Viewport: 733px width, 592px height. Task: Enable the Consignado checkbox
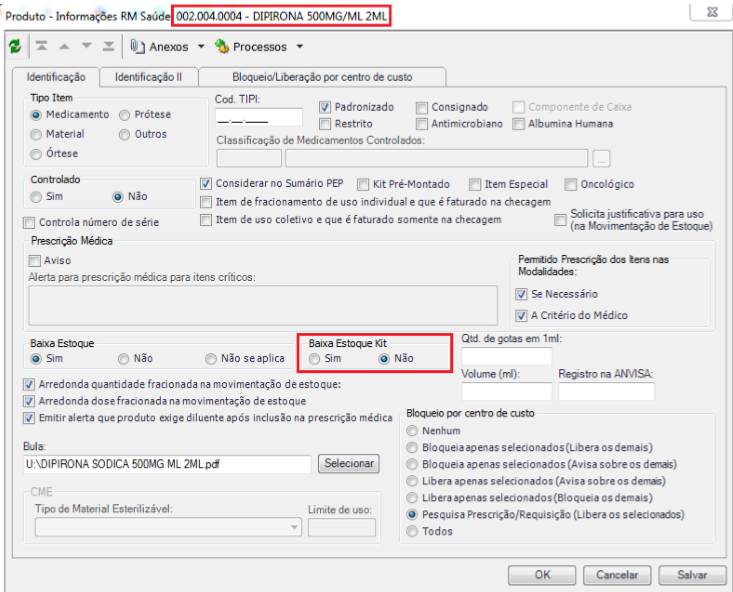(422, 108)
